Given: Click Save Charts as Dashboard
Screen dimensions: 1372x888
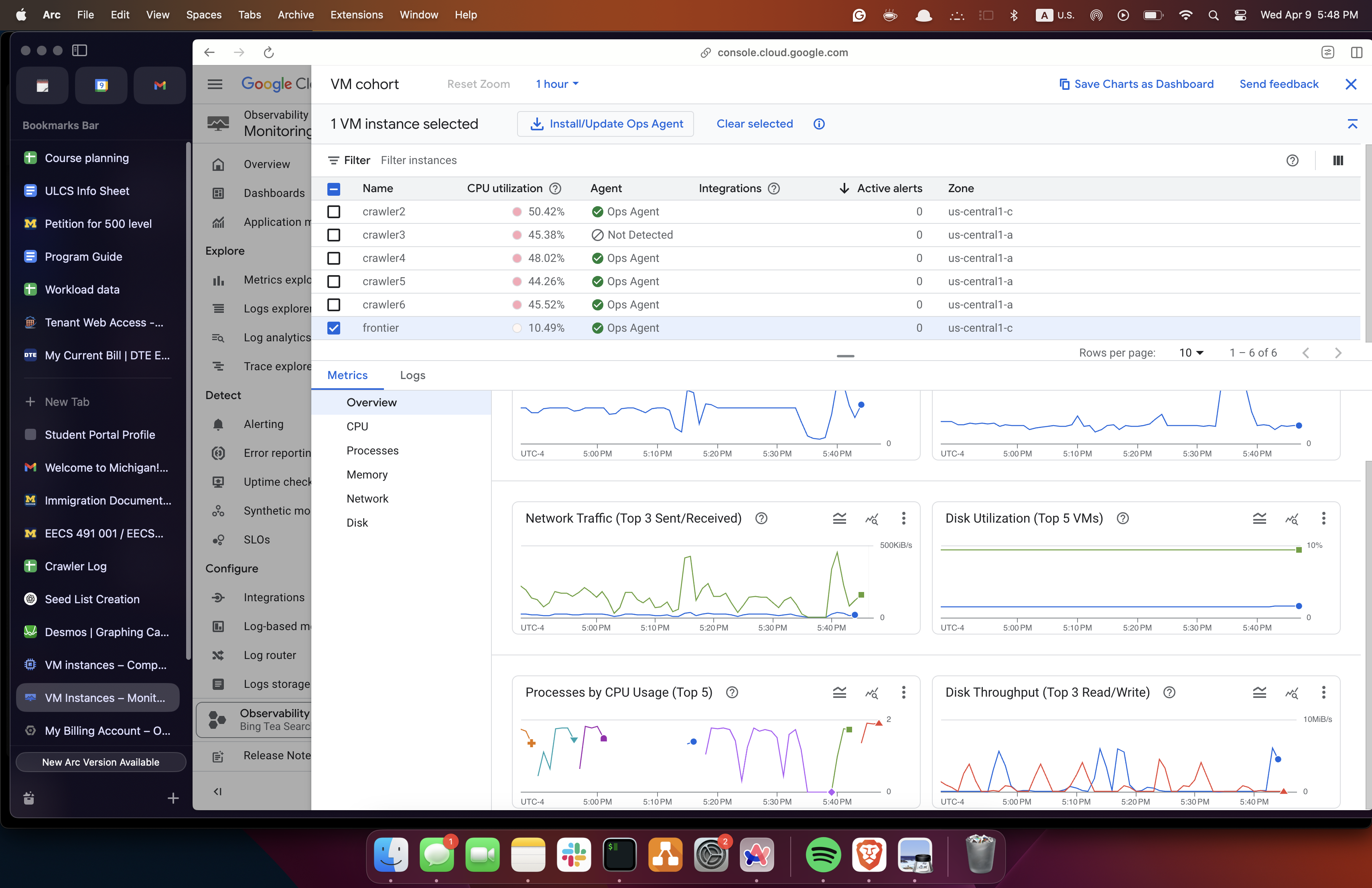Looking at the screenshot, I should [x=1136, y=84].
